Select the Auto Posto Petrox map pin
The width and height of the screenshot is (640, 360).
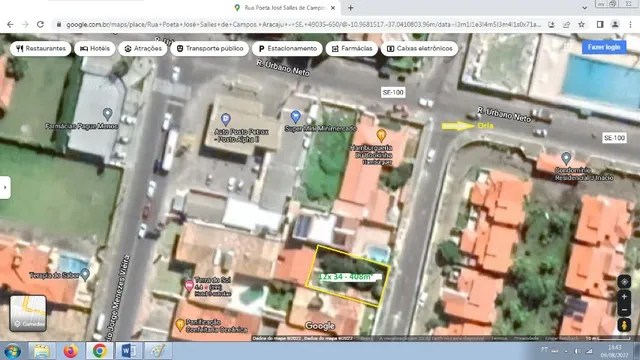click(x=225, y=119)
